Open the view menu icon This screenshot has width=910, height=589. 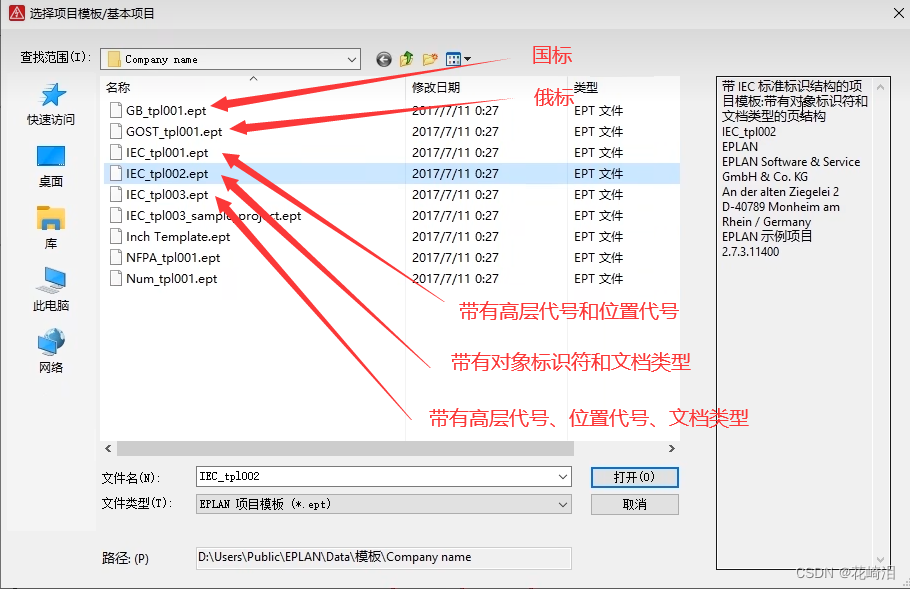[458, 59]
